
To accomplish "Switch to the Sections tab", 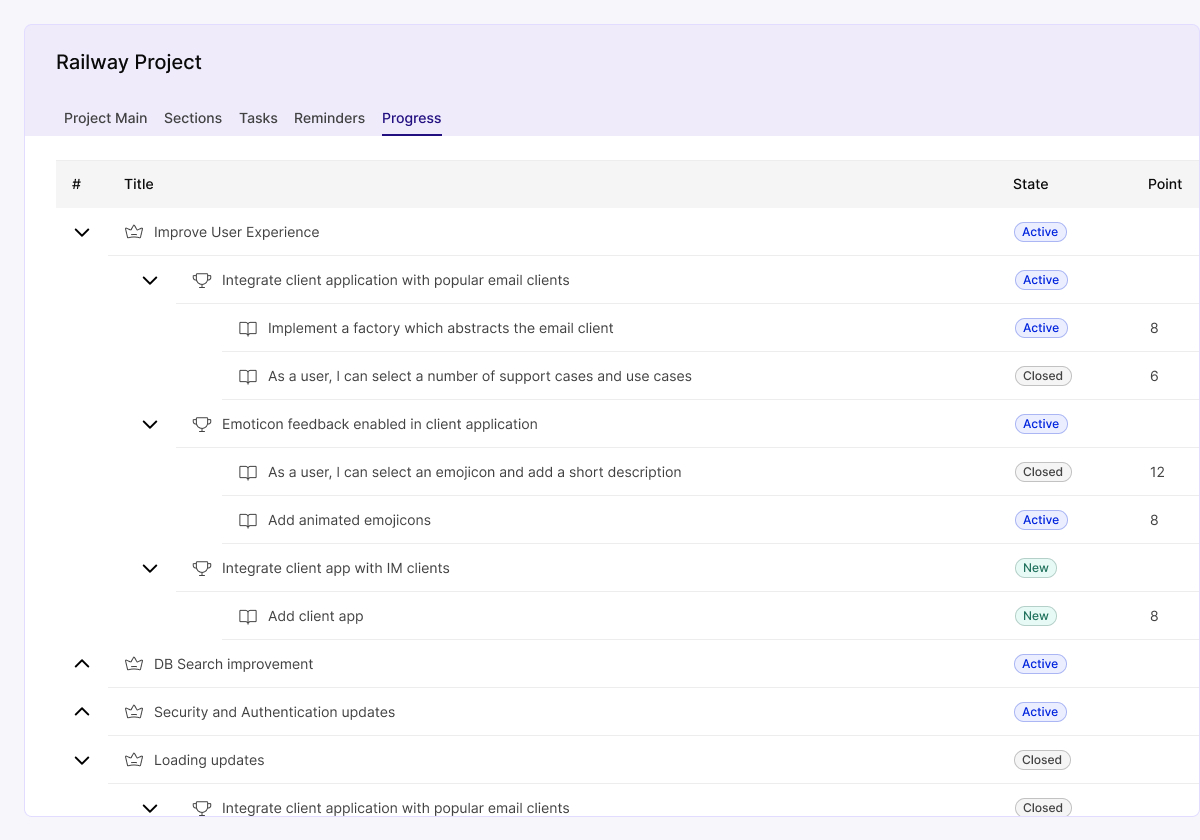I will pos(193,118).
